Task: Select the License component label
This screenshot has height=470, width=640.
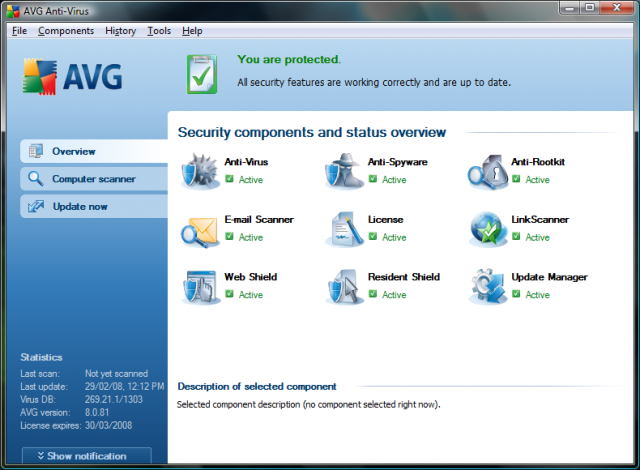Action: tap(385, 219)
